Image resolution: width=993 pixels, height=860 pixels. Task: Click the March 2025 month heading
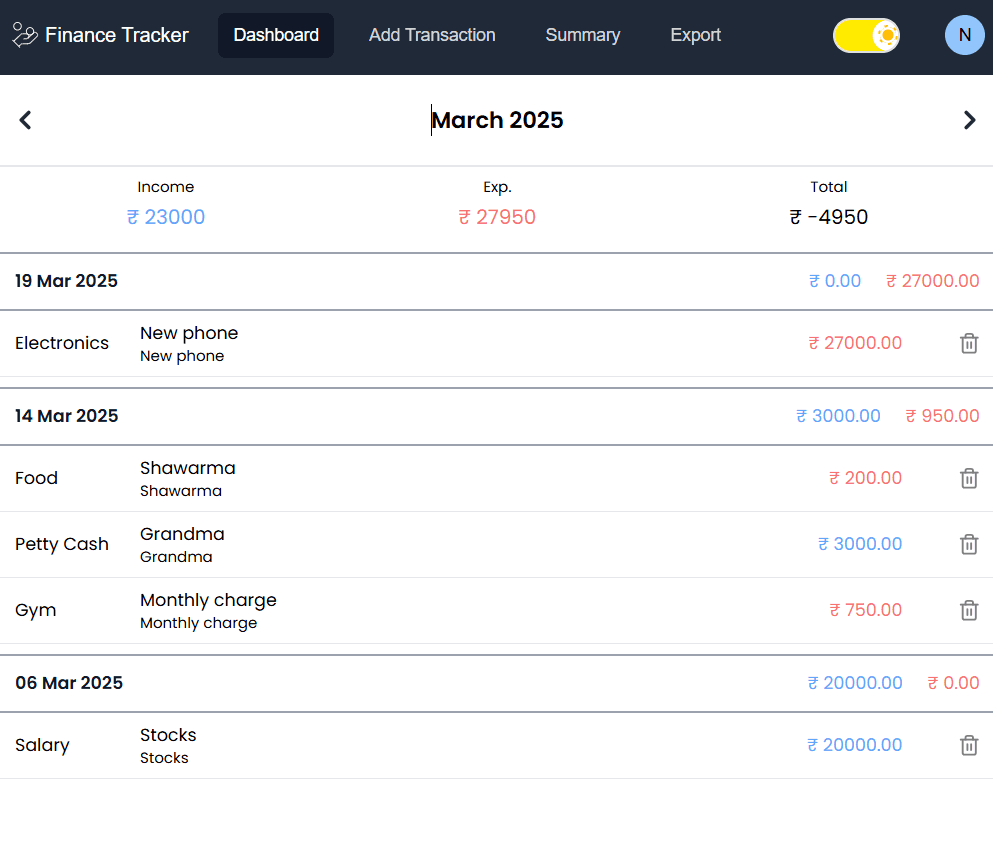click(x=497, y=120)
